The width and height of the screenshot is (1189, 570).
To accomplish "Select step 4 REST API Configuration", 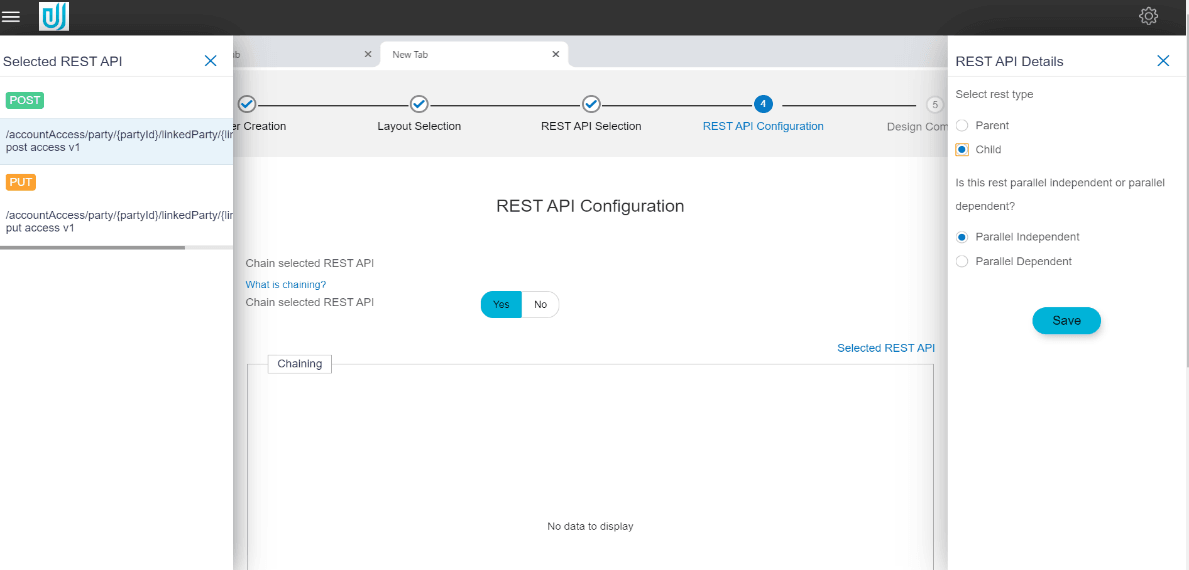I will (x=763, y=104).
